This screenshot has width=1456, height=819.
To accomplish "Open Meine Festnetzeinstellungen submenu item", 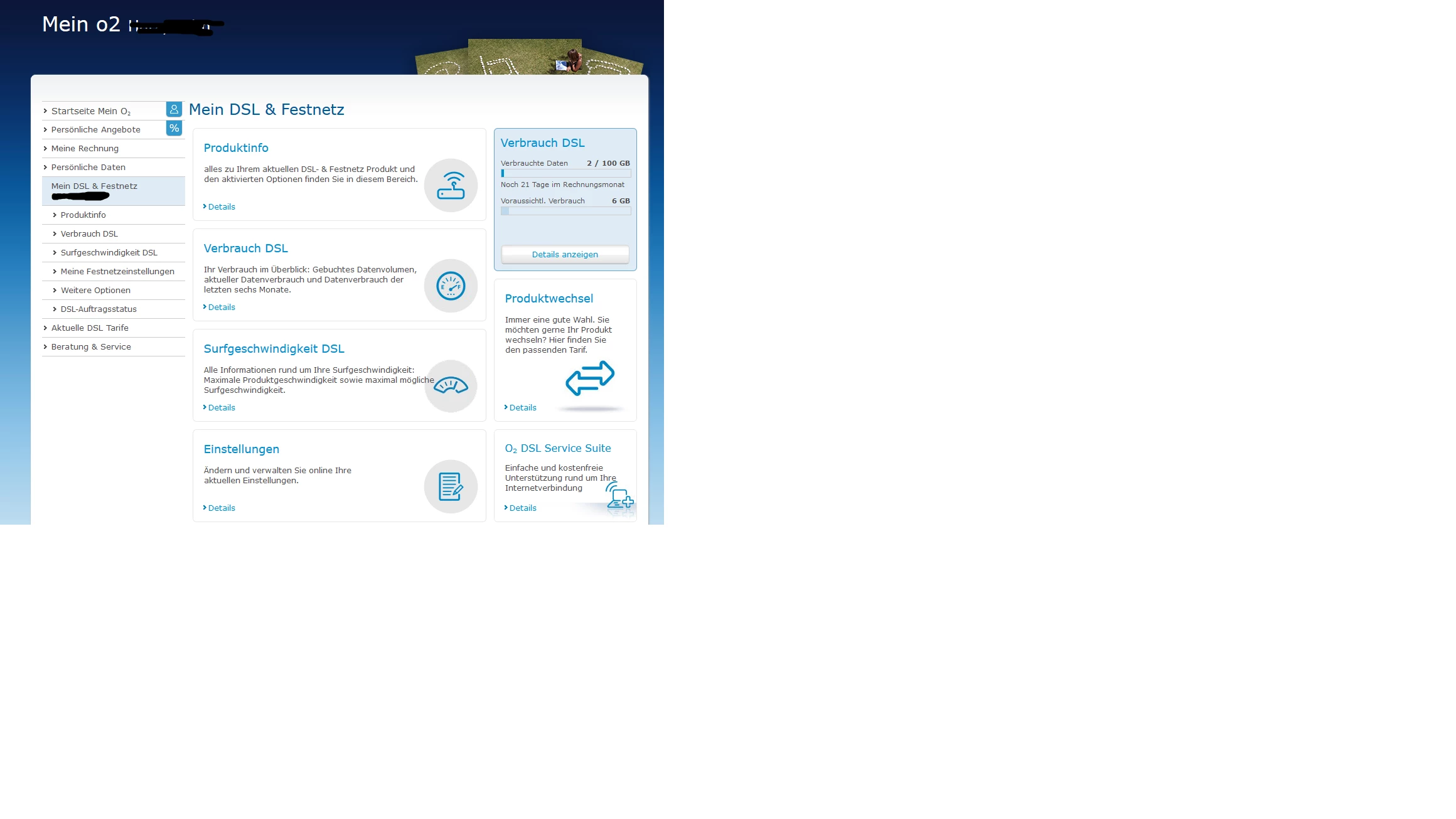I will click(x=117, y=271).
